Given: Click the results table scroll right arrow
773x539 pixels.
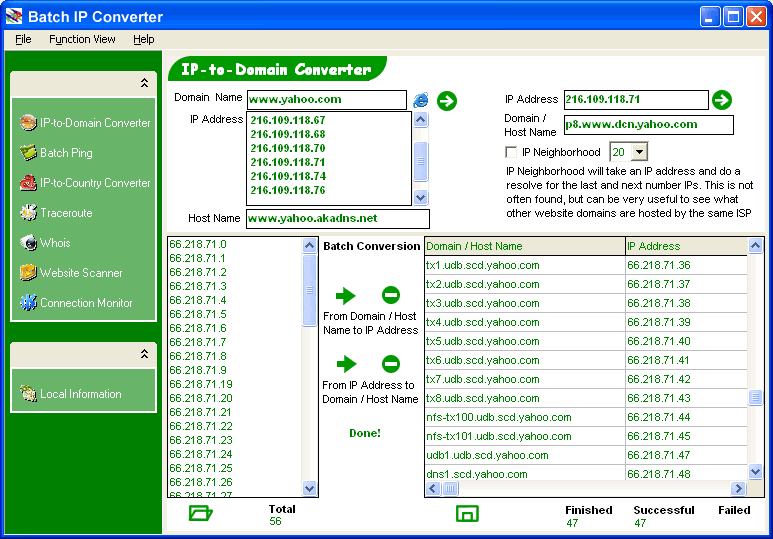Looking at the screenshot, I should coord(738,489).
